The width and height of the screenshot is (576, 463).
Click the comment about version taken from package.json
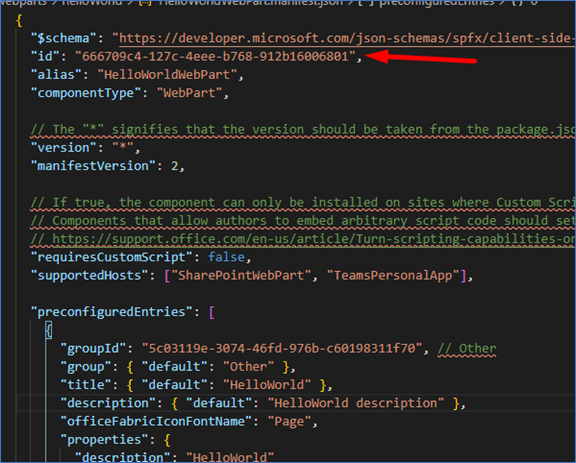[303, 130]
